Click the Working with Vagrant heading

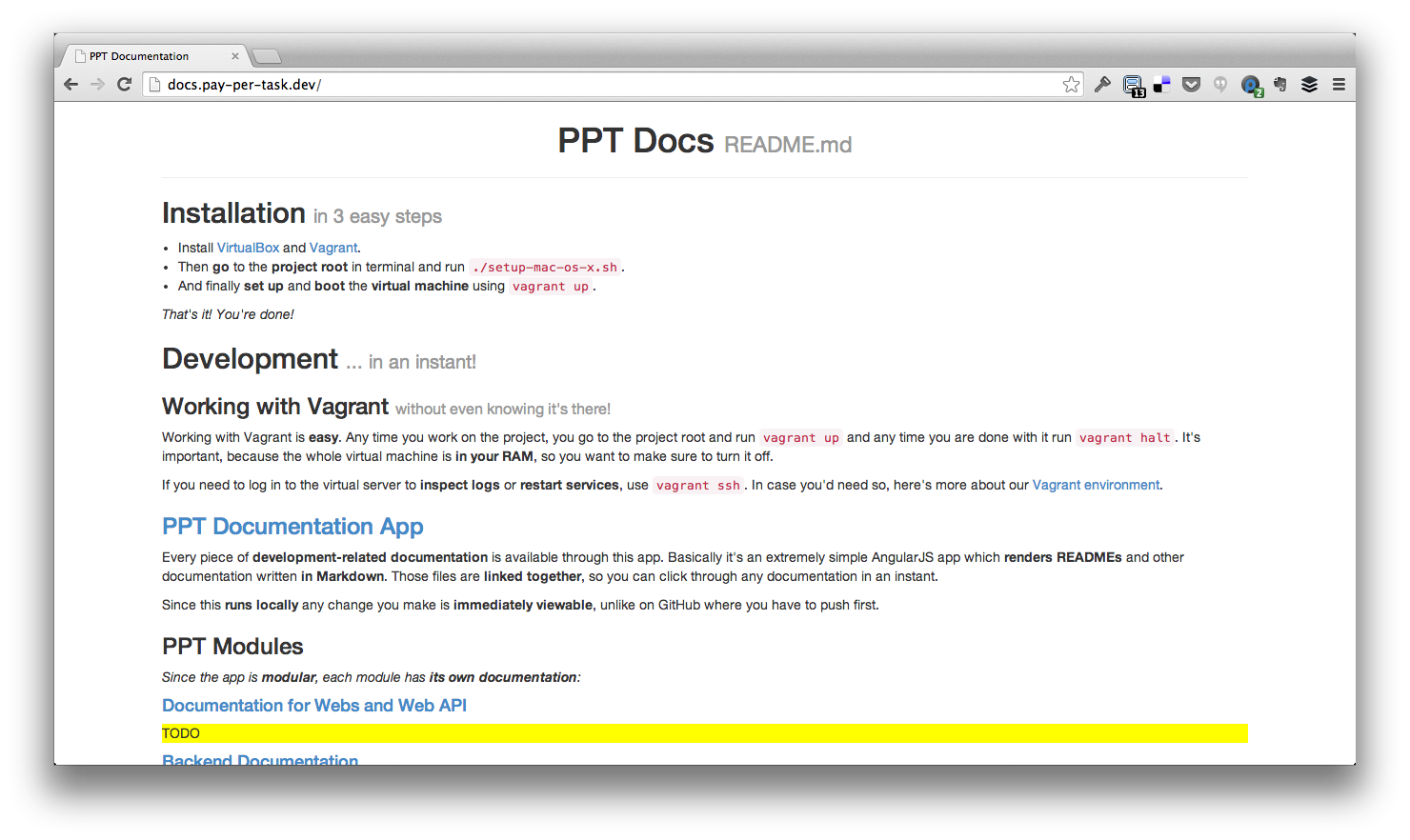pyautogui.click(x=275, y=407)
